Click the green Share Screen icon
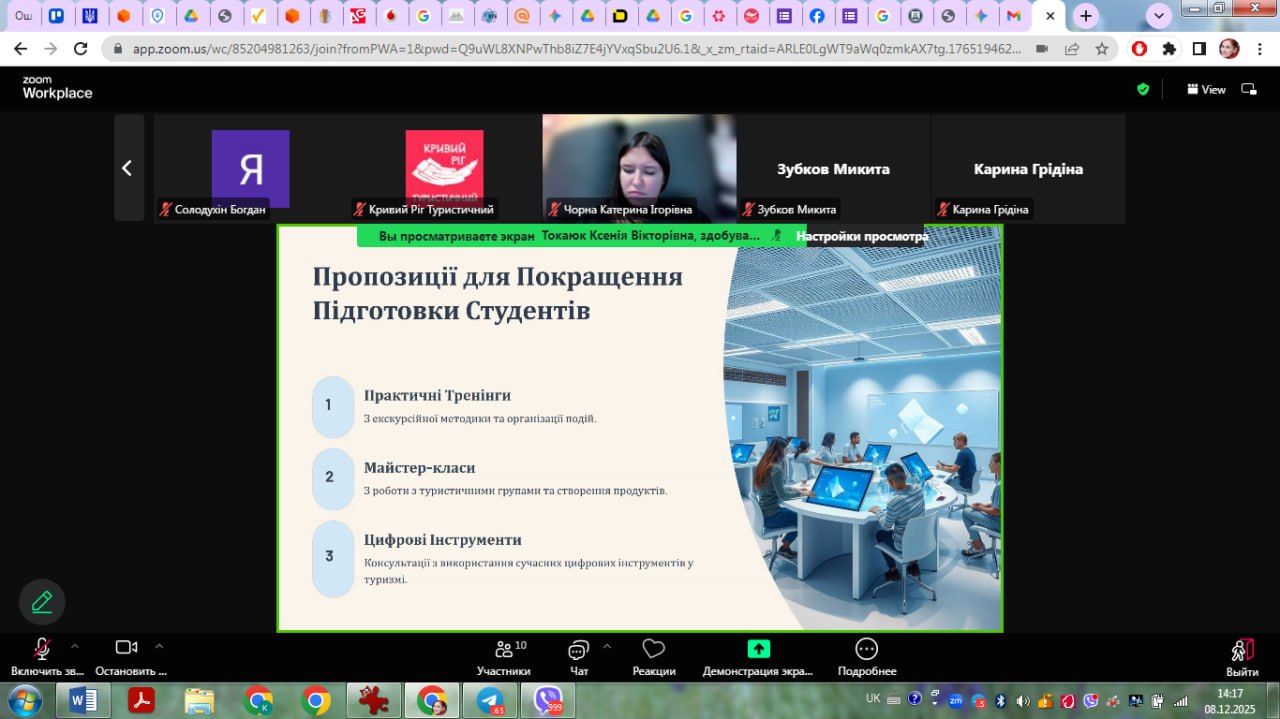1280x719 pixels. click(758, 648)
